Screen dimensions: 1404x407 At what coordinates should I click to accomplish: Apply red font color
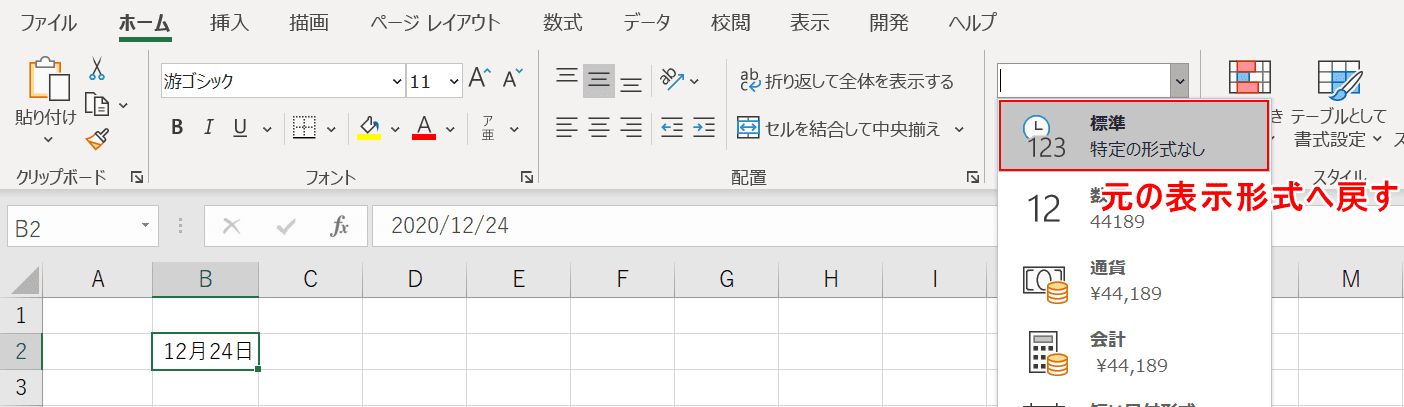tap(424, 127)
